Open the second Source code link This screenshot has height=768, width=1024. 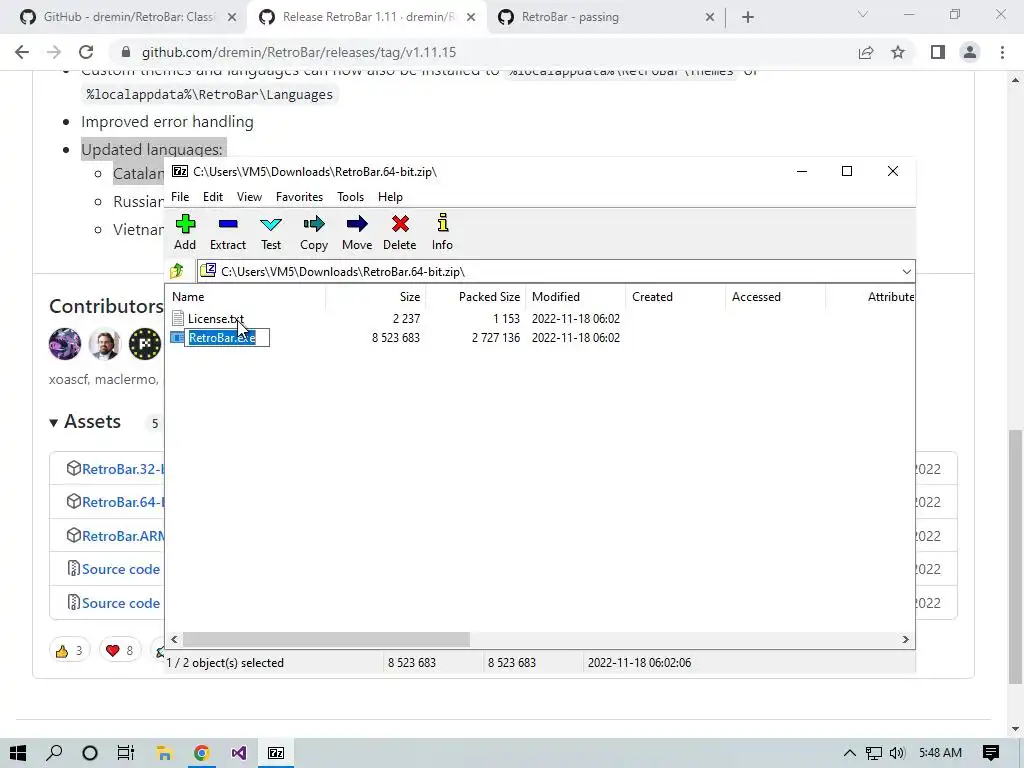(121, 603)
